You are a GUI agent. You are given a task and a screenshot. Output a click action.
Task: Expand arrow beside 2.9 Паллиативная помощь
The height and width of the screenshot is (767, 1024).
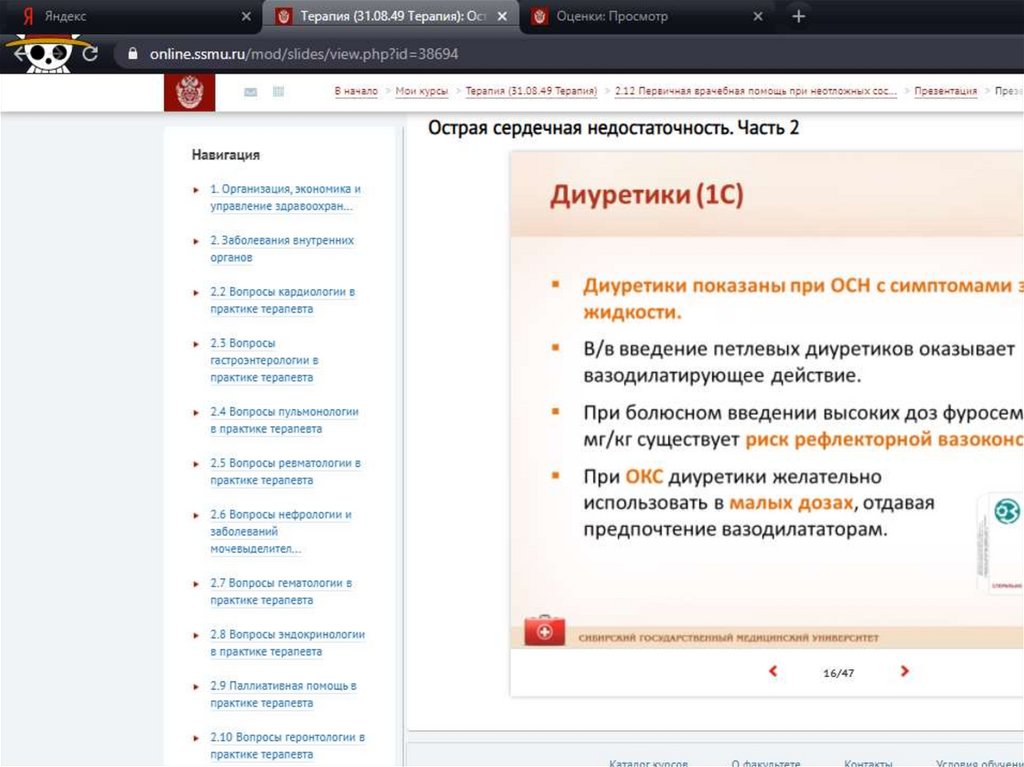point(196,687)
